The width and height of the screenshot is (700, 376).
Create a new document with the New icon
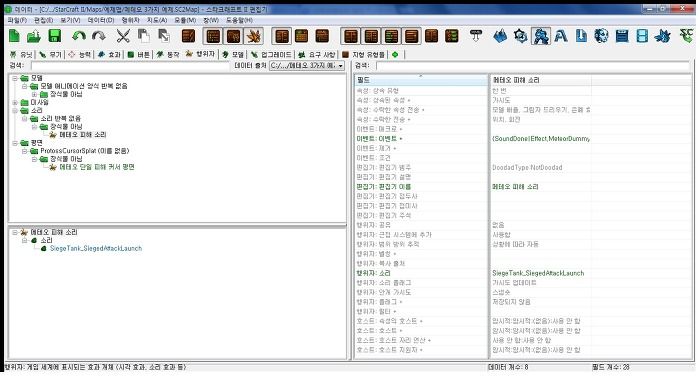pyautogui.click(x=15, y=36)
